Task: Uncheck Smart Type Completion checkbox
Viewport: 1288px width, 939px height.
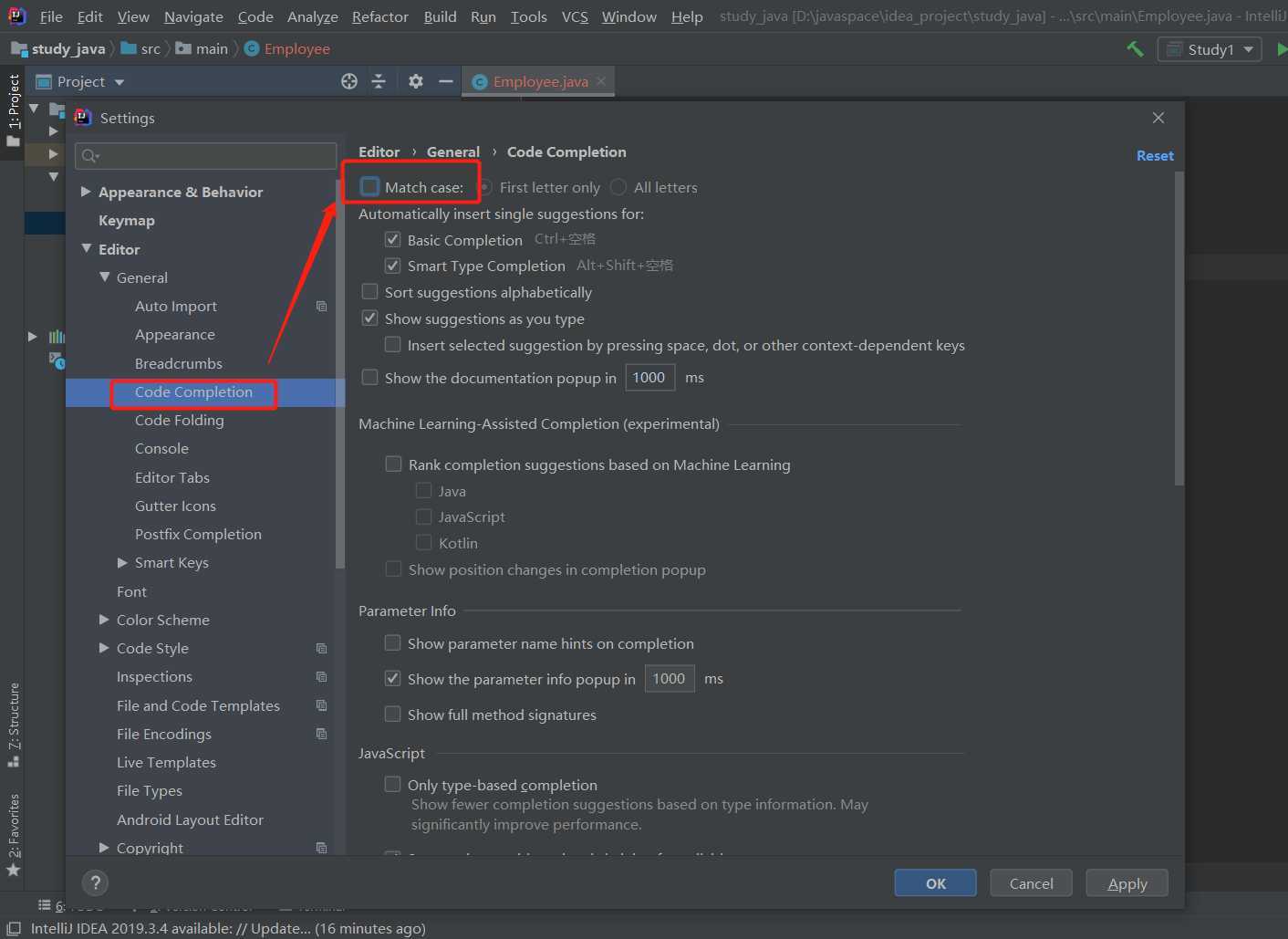Action: [392, 266]
